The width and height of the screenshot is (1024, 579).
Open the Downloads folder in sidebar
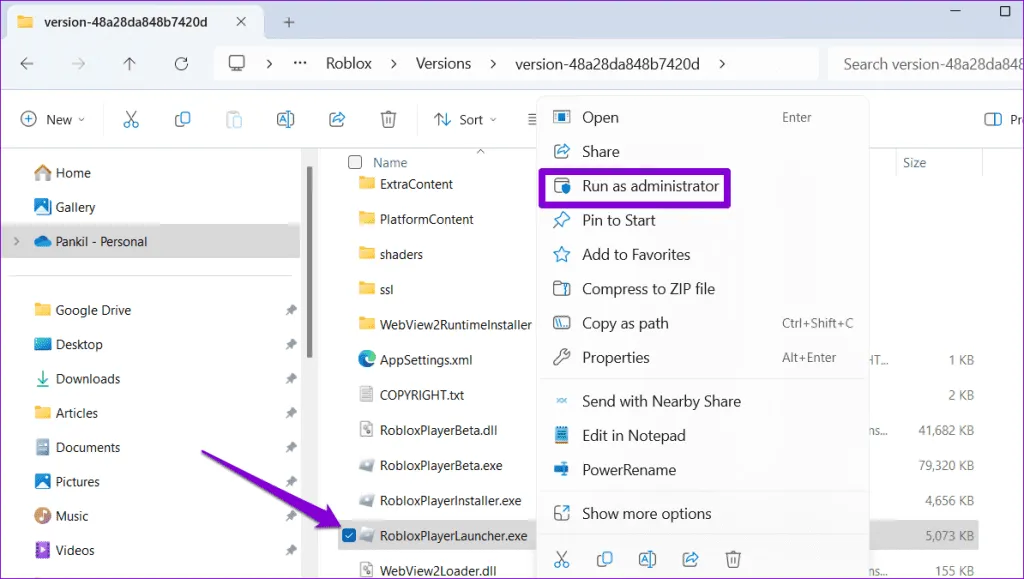pyautogui.click(x=88, y=379)
